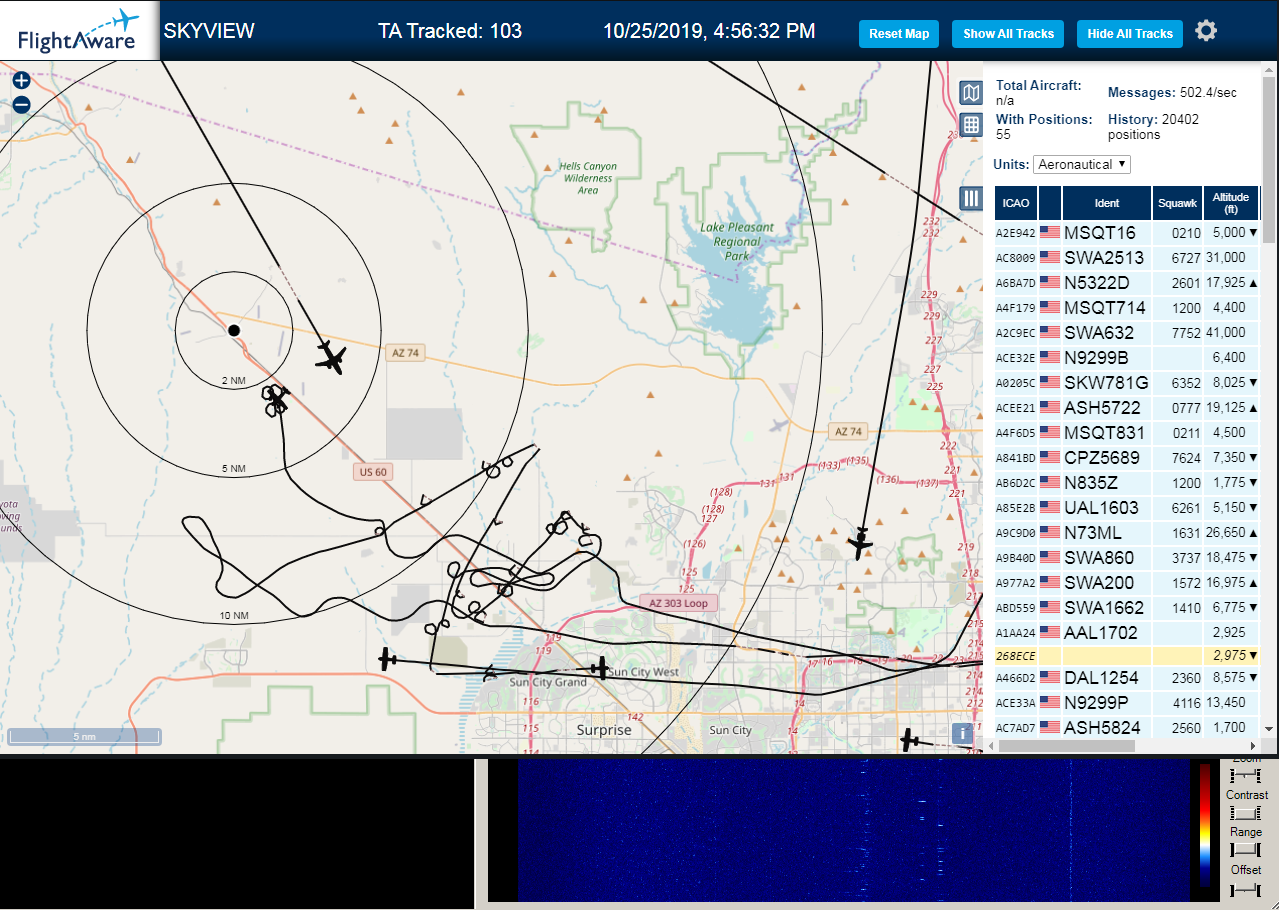Select the SWA632 aircraft row
Screen dimensions: 1279x911
click(x=1127, y=332)
